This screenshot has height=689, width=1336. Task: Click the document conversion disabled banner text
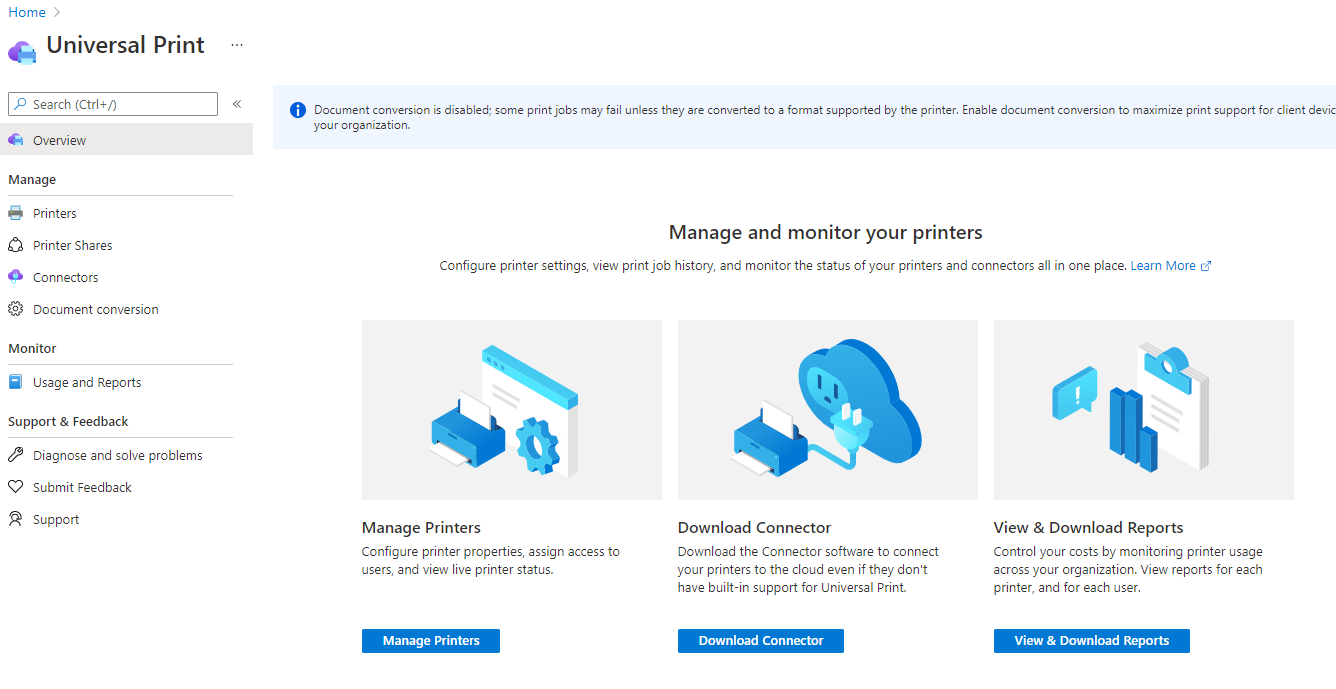pos(824,117)
